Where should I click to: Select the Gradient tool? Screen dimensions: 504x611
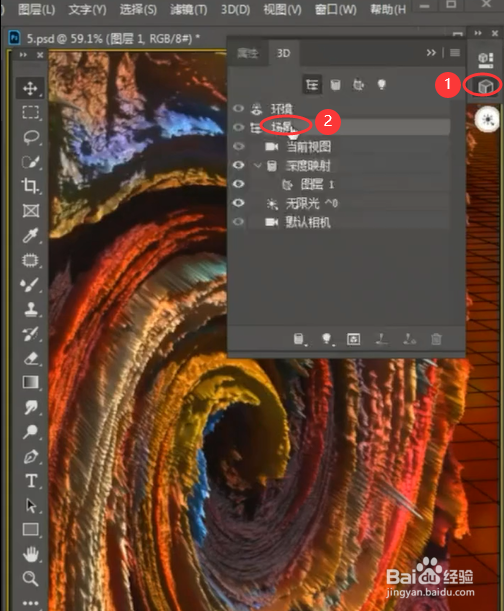[x=30, y=382]
